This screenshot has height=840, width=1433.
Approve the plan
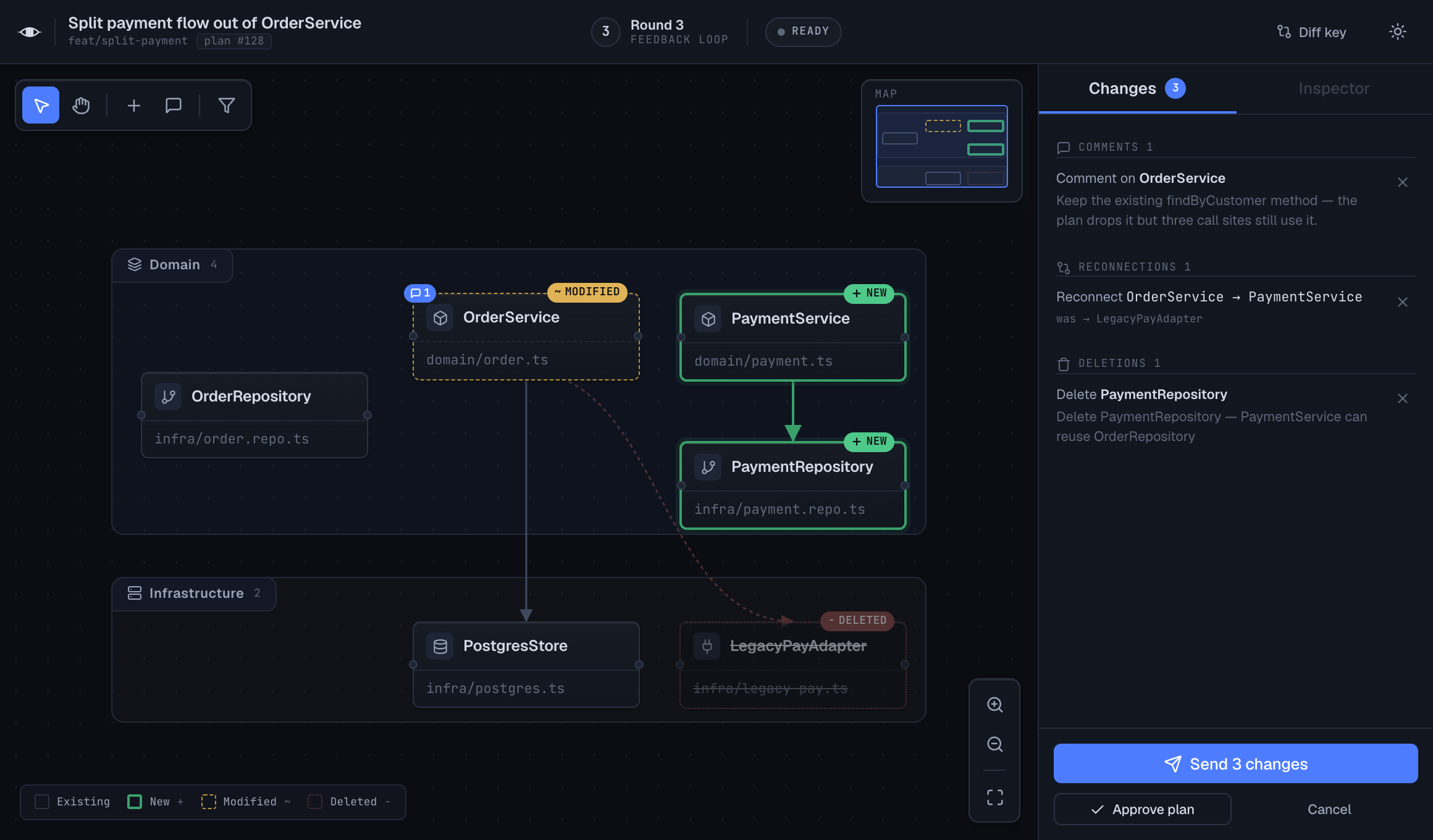click(1142, 809)
